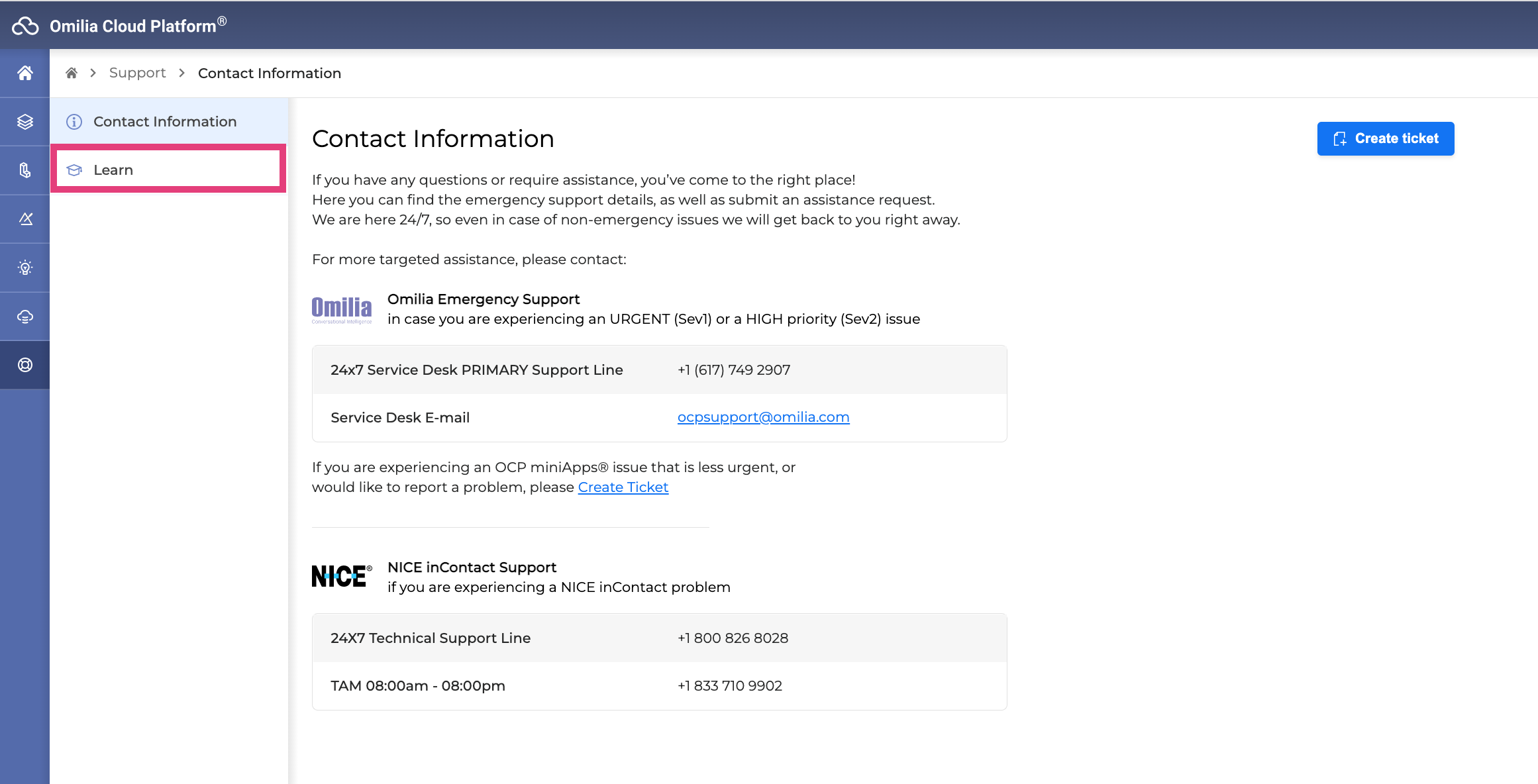Click the Contact Information page heading
Viewport: 1538px width, 784px height.
pyautogui.click(x=433, y=138)
